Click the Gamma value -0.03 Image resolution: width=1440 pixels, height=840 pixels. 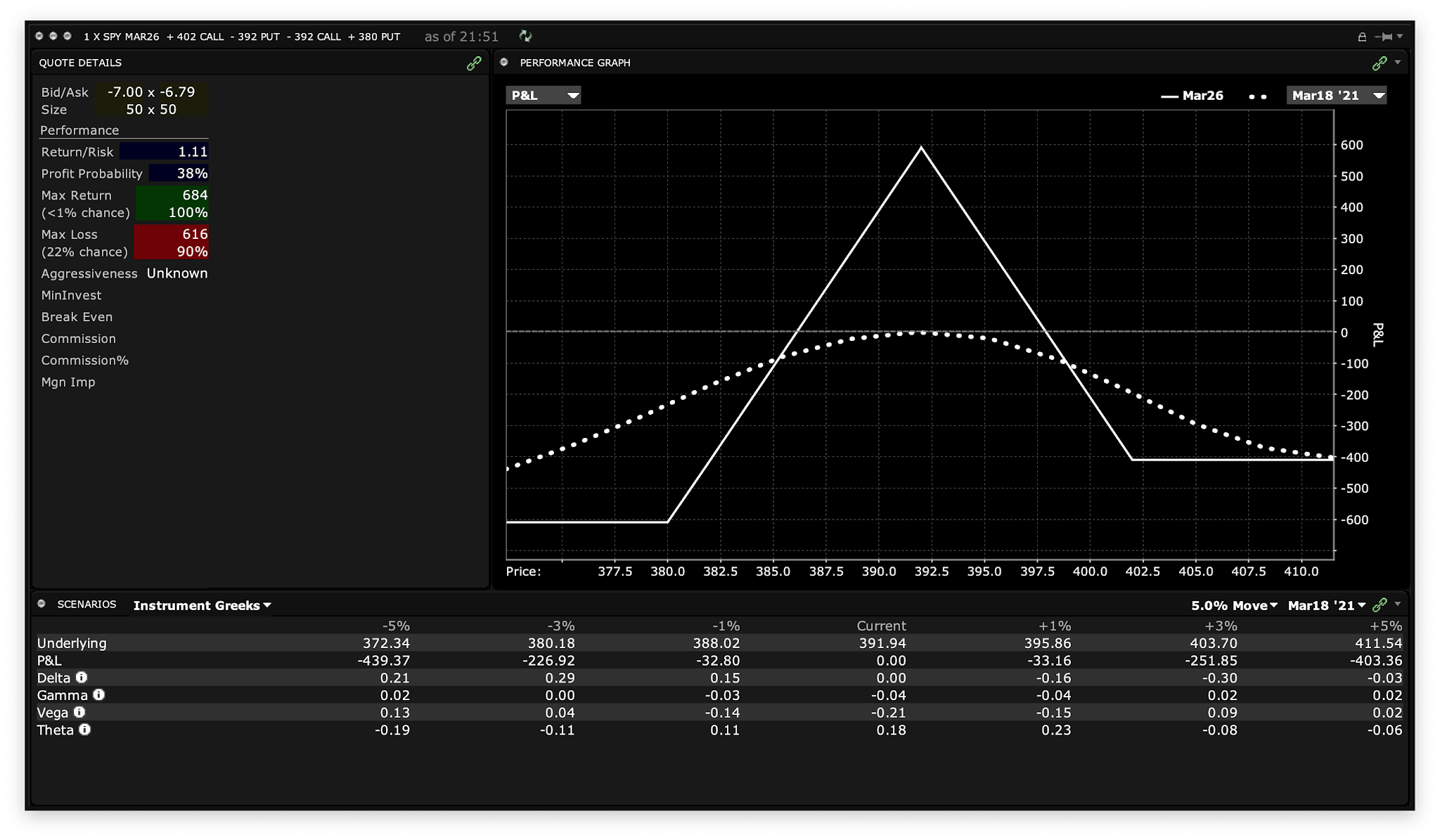click(x=722, y=696)
